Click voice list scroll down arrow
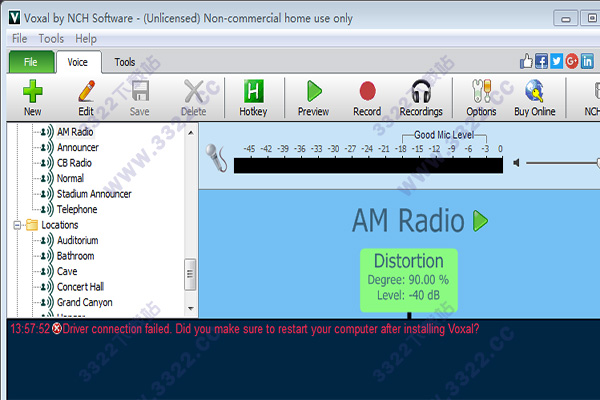This screenshot has height=400, width=600. coord(191,309)
